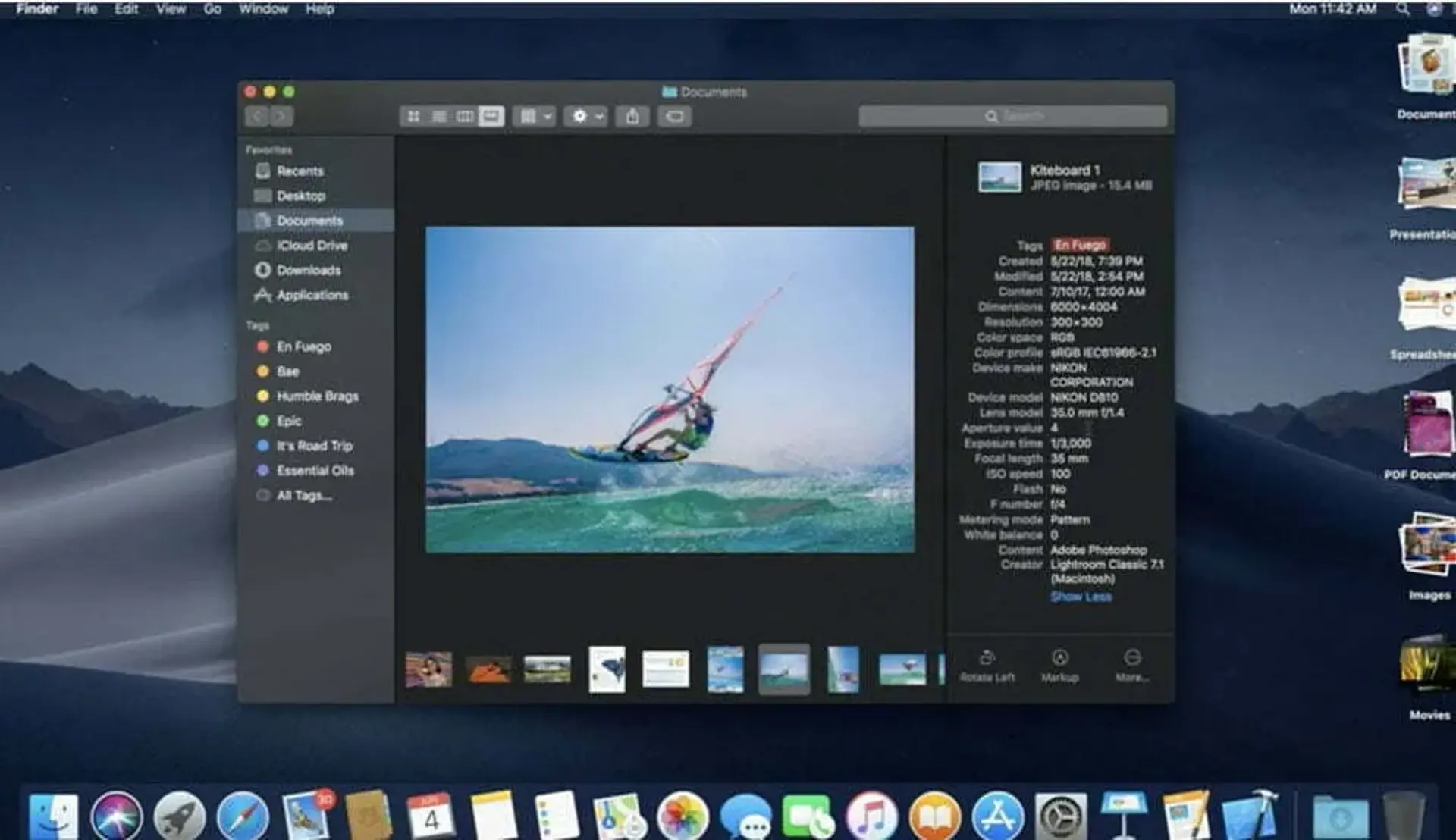Expand the Images stack on the desktop

point(1427,544)
